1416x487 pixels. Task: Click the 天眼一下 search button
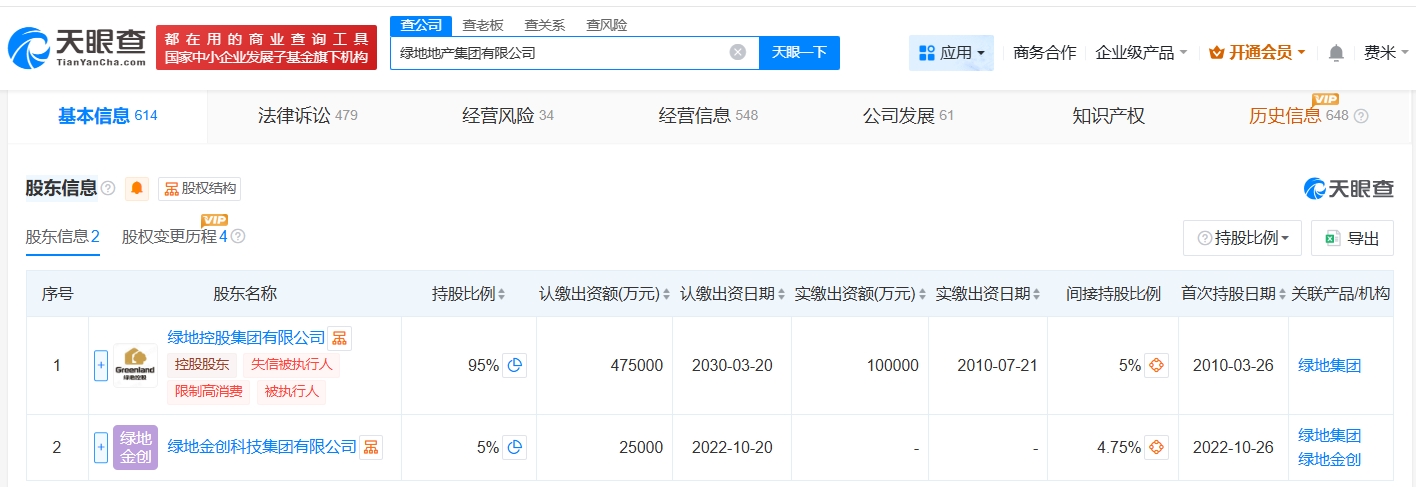tap(799, 53)
